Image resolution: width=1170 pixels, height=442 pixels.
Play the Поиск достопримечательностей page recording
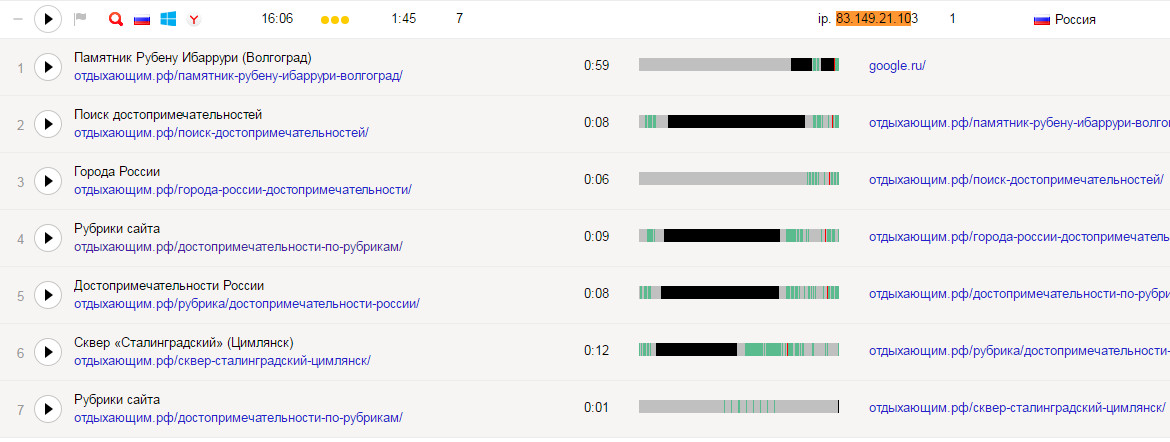coord(48,124)
